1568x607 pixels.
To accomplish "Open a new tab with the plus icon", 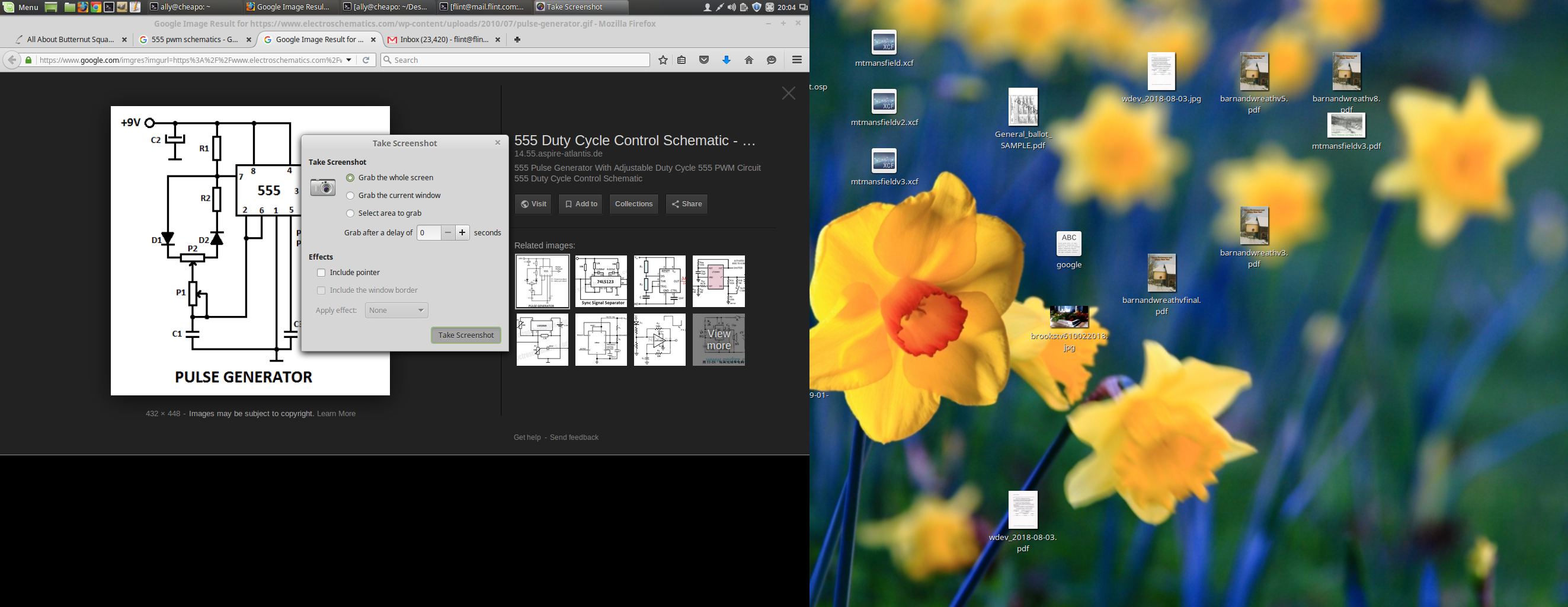I will (x=517, y=40).
